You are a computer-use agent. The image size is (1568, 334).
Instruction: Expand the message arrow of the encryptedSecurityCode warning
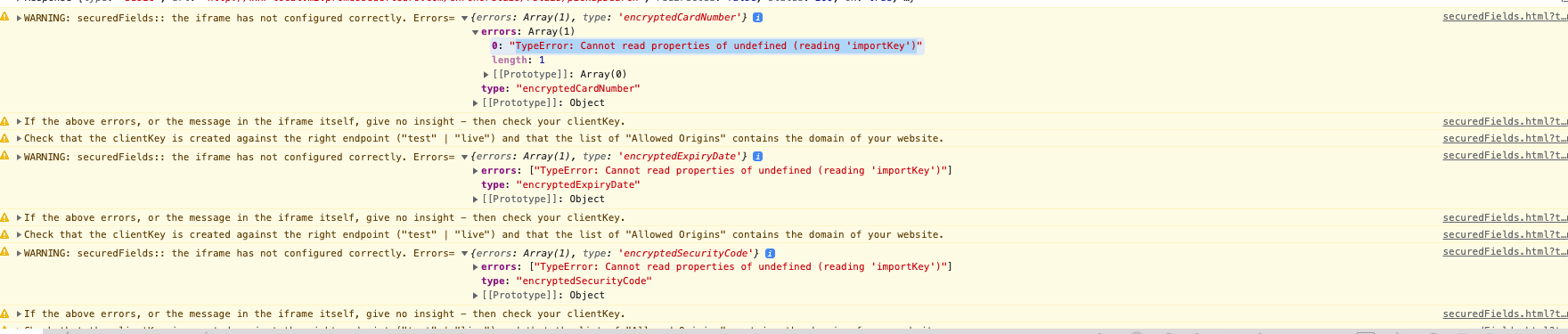click(19, 253)
